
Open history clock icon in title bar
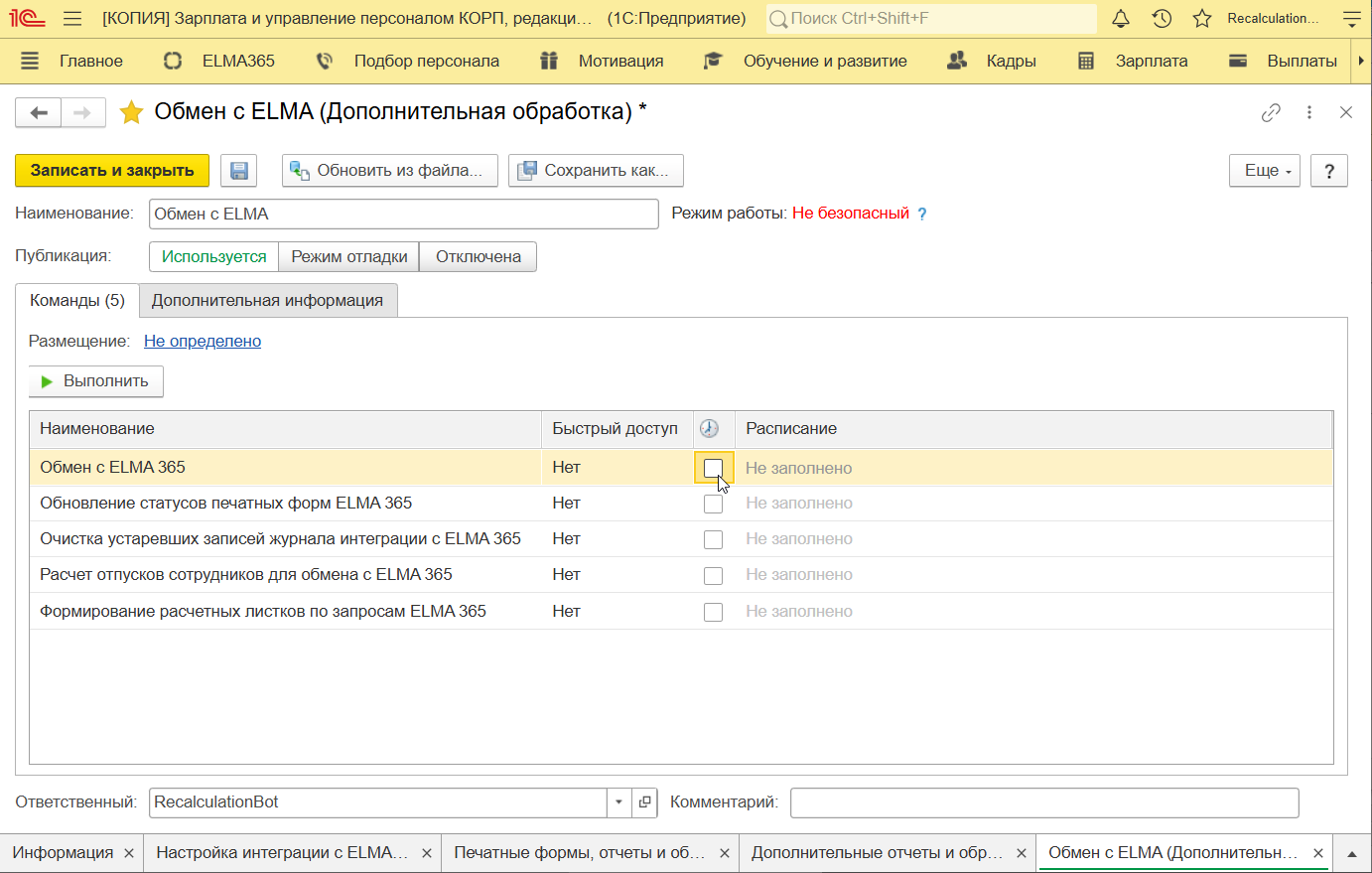click(x=1162, y=18)
